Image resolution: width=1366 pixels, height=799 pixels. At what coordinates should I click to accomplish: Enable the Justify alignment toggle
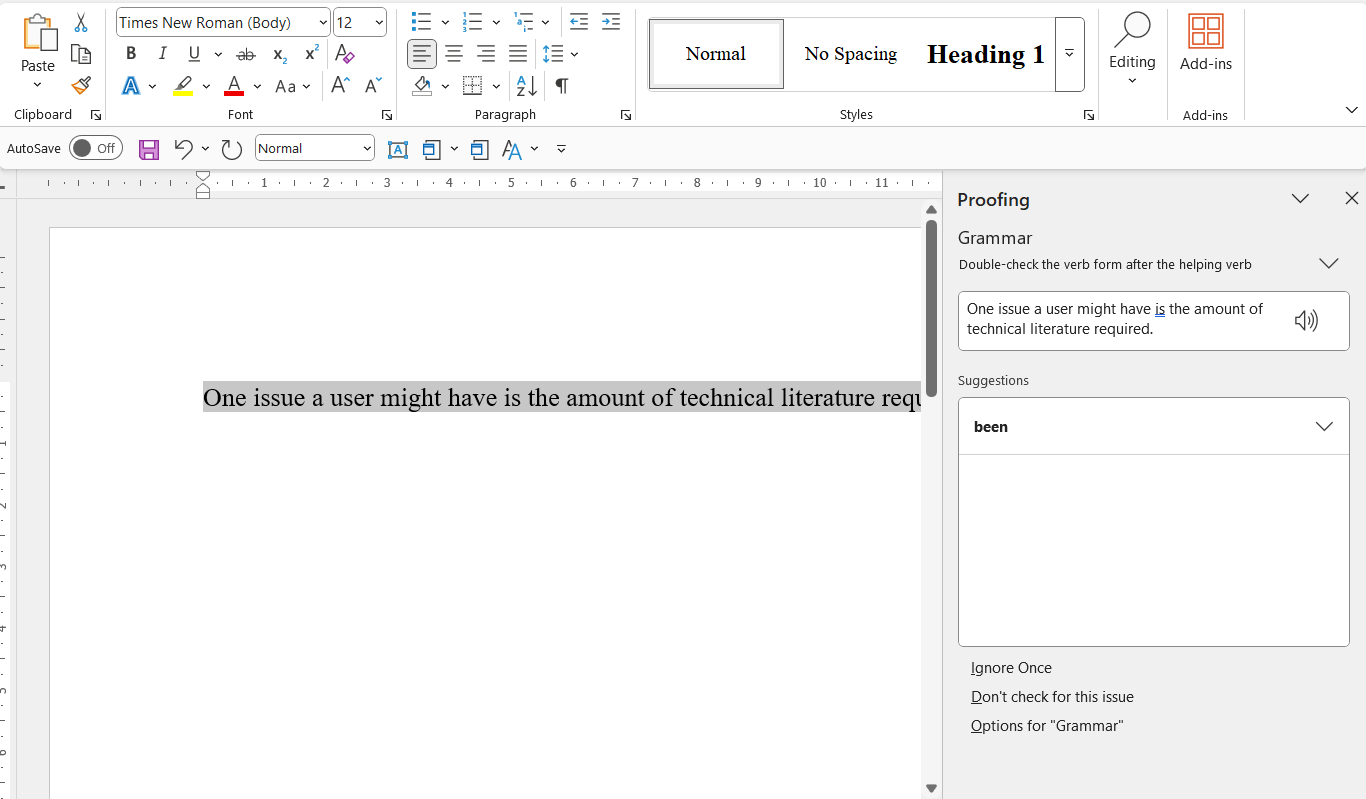[x=518, y=53]
